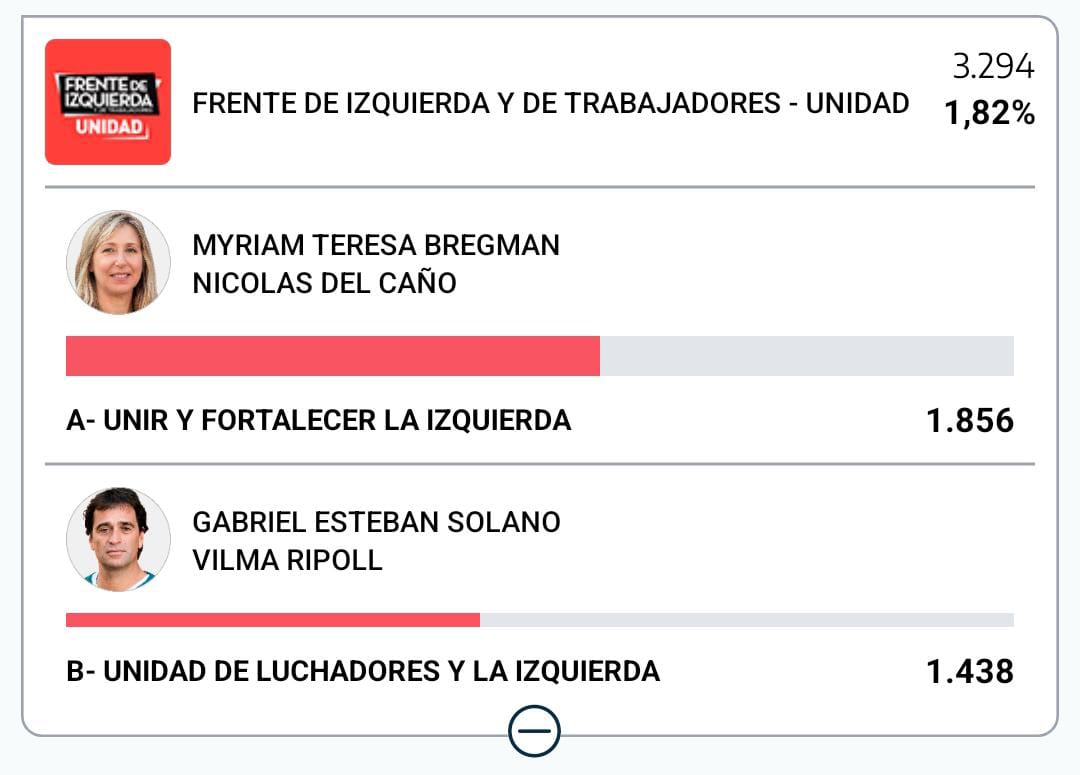The height and width of the screenshot is (775, 1080).
Task: Click the red filled part of list B bar
Action: 272,620
